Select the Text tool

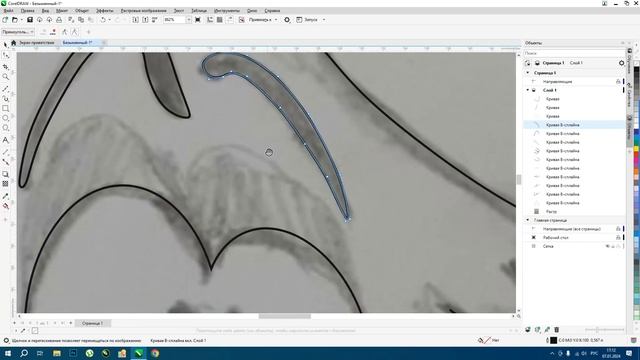[x=5, y=140]
